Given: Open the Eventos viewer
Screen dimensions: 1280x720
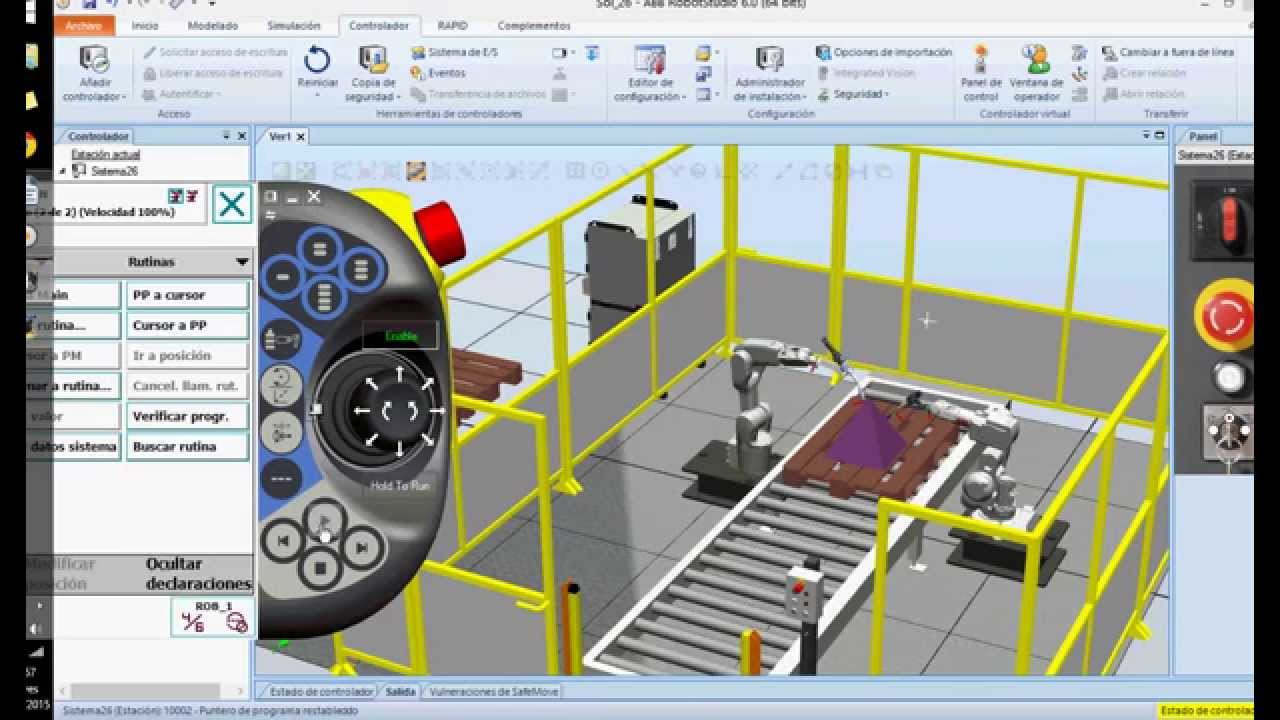Looking at the screenshot, I should click(438, 73).
